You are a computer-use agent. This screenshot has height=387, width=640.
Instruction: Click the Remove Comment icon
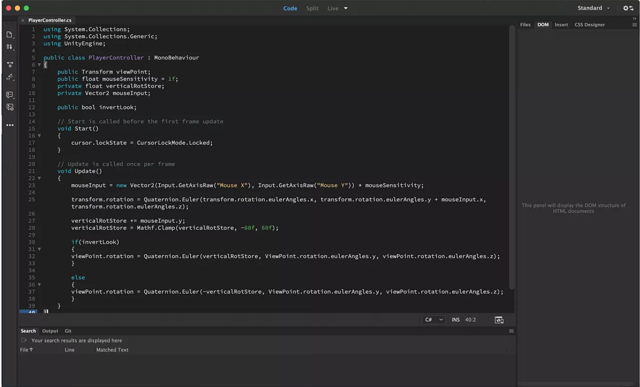pos(10,107)
